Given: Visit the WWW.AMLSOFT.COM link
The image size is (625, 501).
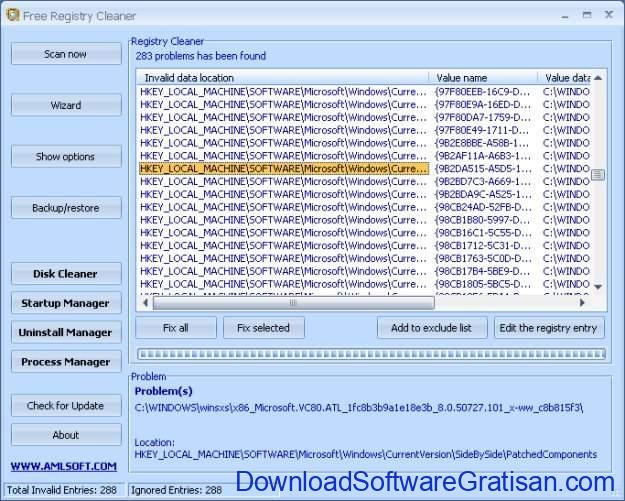Looking at the screenshot, I should 64,466.
